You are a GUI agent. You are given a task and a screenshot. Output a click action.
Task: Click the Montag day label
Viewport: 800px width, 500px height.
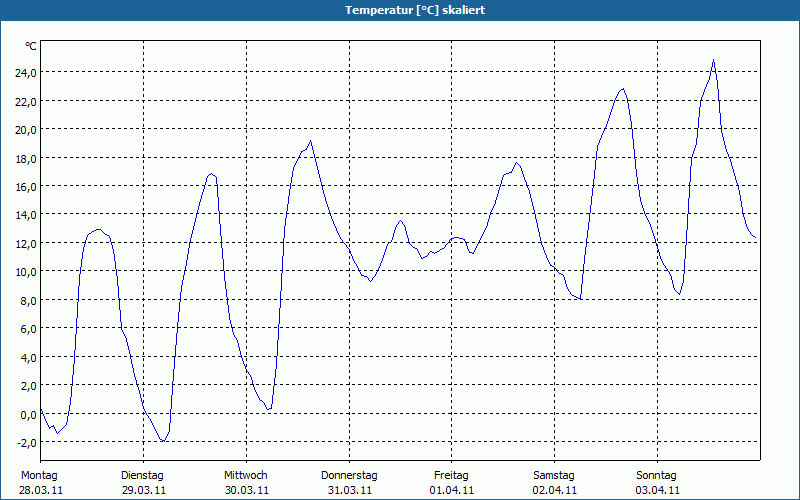pos(39,476)
